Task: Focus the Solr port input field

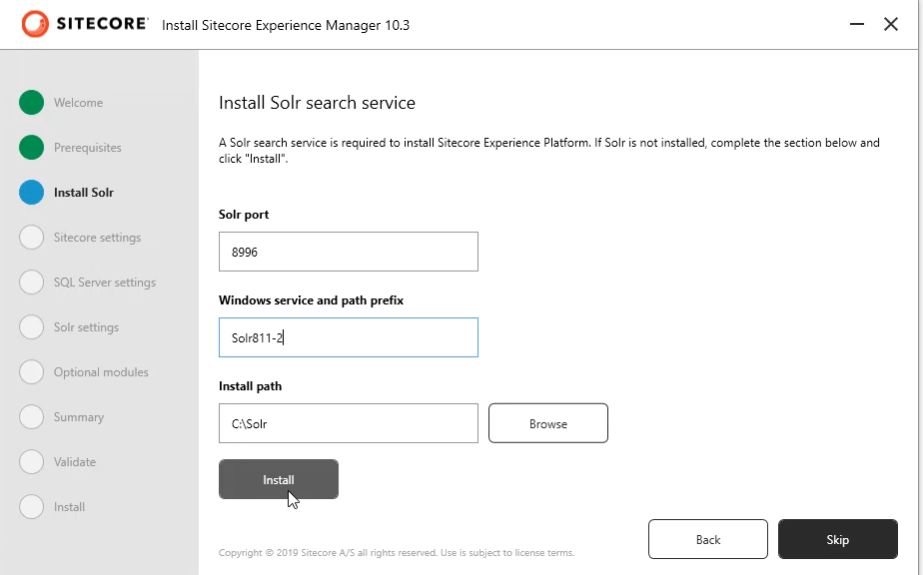Action: tap(348, 252)
